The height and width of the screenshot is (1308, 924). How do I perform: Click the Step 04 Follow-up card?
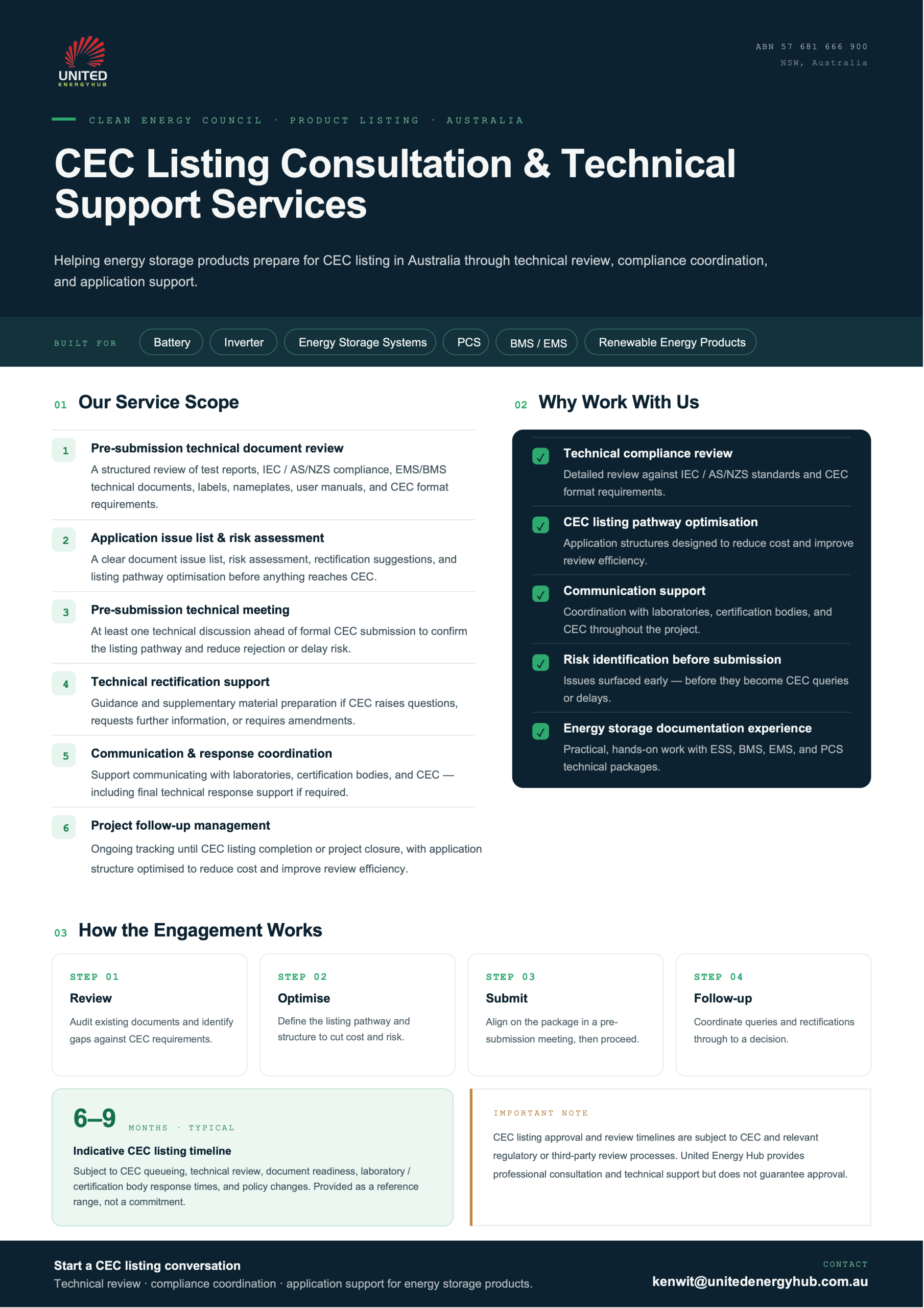coord(774,1015)
